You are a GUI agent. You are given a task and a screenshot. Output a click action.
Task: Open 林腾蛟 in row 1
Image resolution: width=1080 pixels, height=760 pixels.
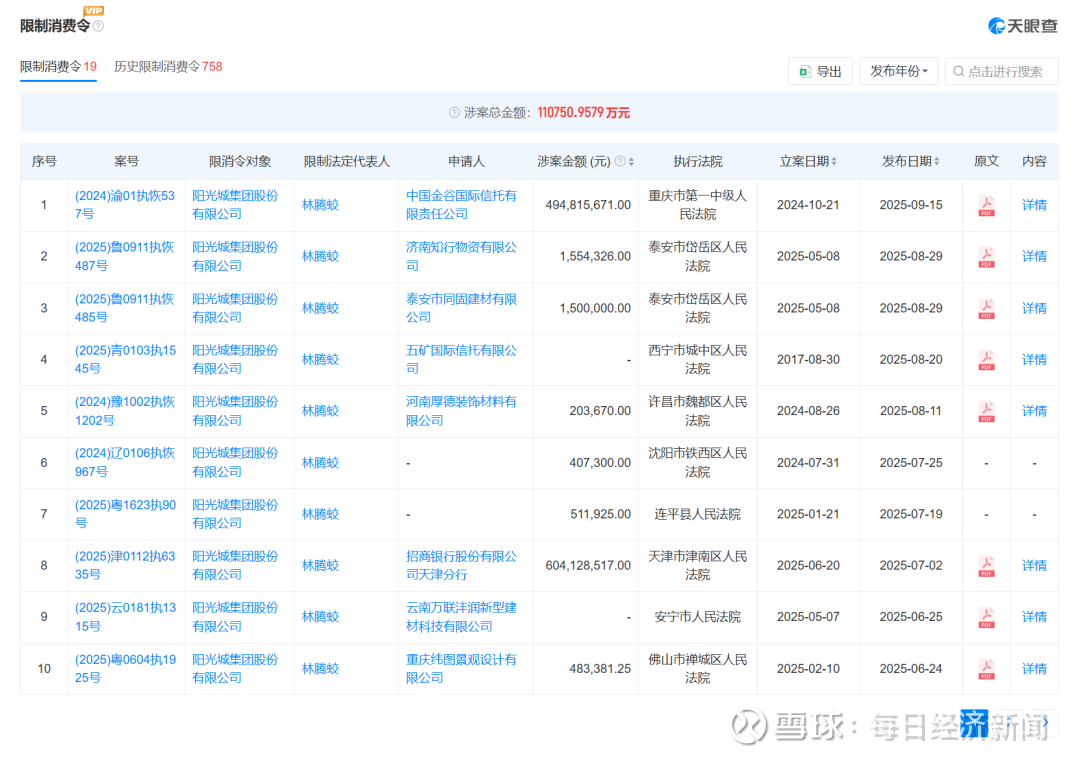(x=320, y=205)
